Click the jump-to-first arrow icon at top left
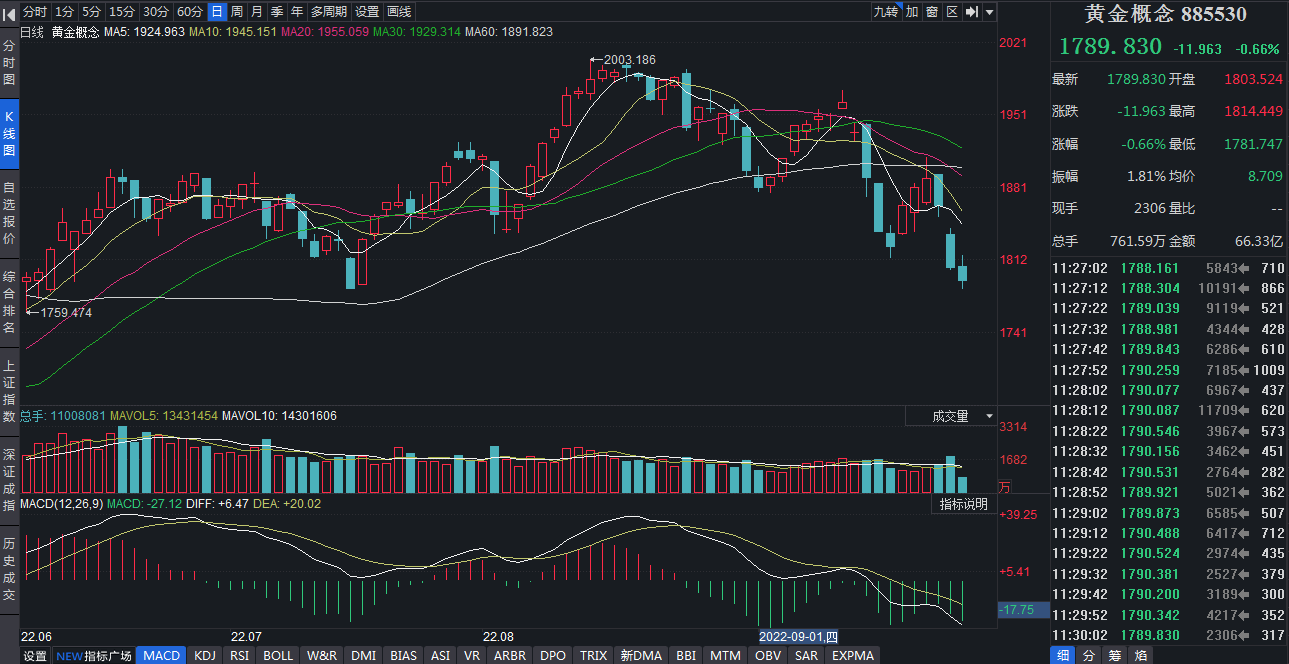1289x664 pixels. pyautogui.click(x=9, y=12)
